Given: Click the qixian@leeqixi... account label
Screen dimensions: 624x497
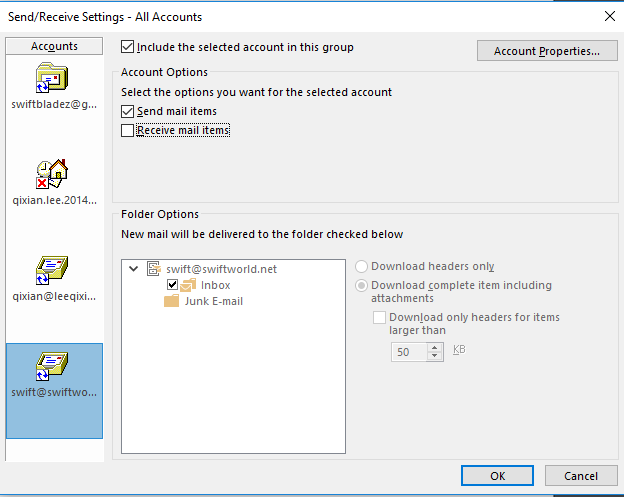Looking at the screenshot, I should tap(54, 296).
